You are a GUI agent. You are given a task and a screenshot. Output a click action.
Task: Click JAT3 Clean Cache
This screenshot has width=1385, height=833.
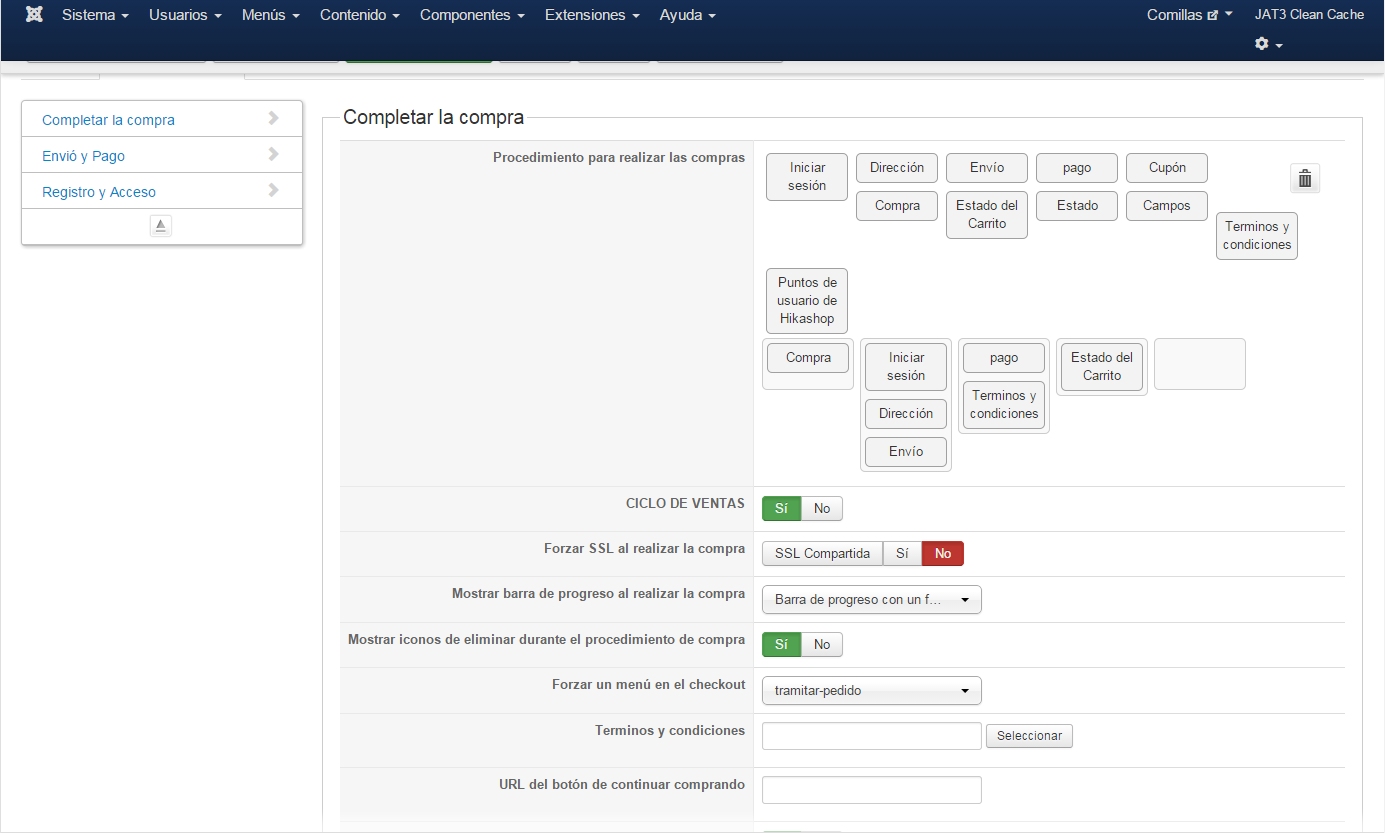click(x=1310, y=15)
